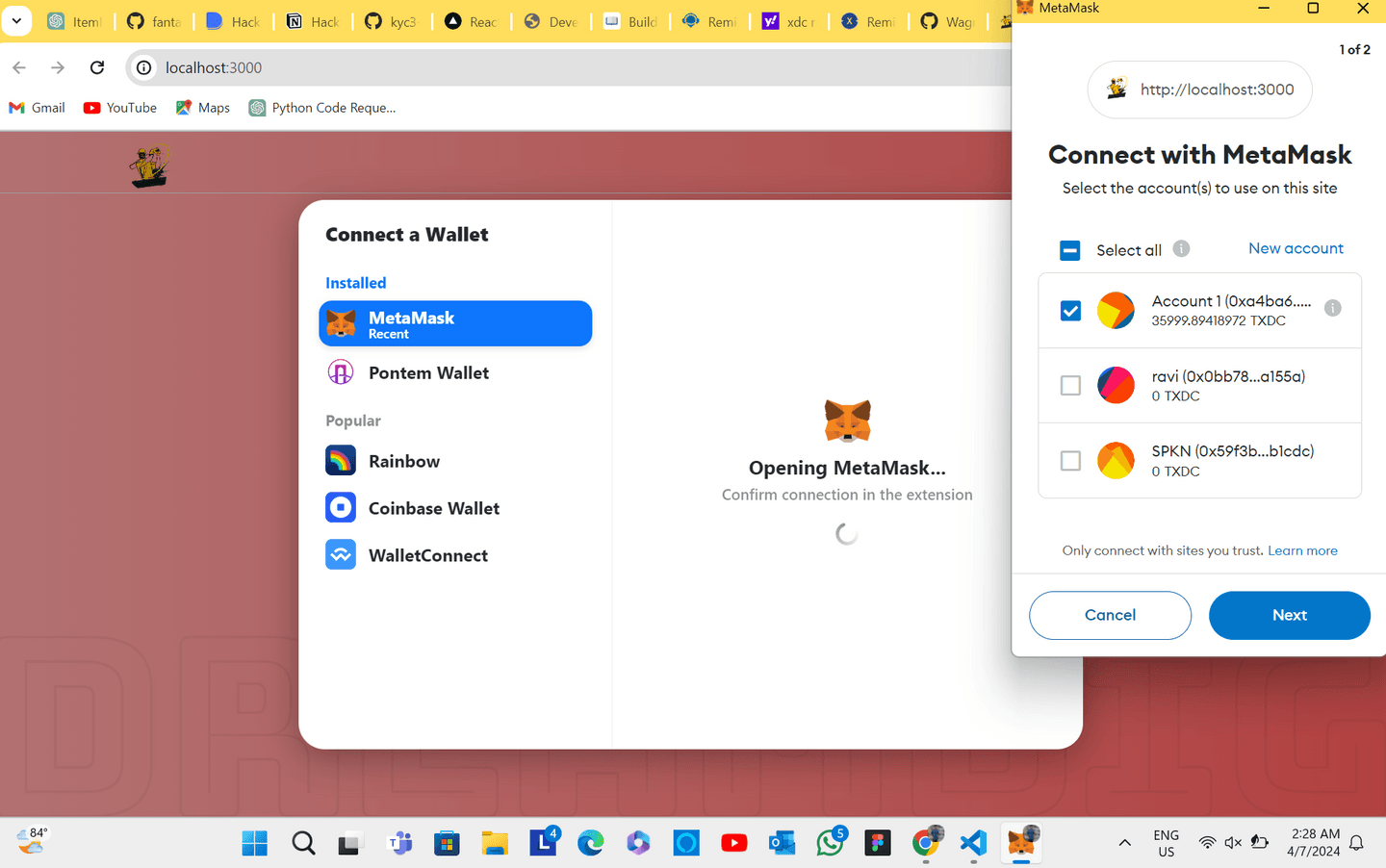Switch to the kyc3 GitHub tab
Viewport: 1386px width, 868px height.
tap(393, 21)
